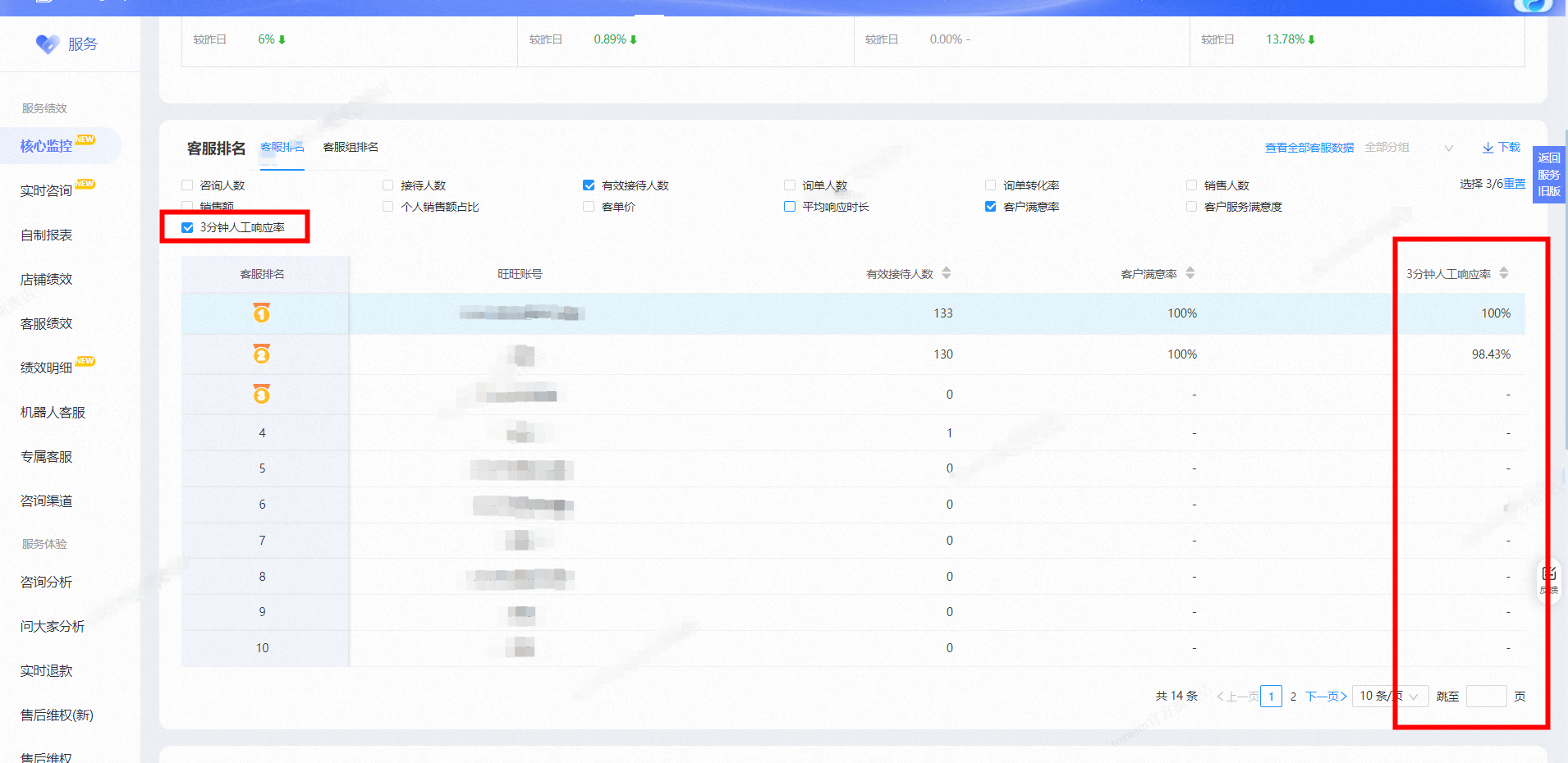Toggle the 咨询人数 checkbox
Viewport: 1568px width, 763px height.
pos(187,185)
